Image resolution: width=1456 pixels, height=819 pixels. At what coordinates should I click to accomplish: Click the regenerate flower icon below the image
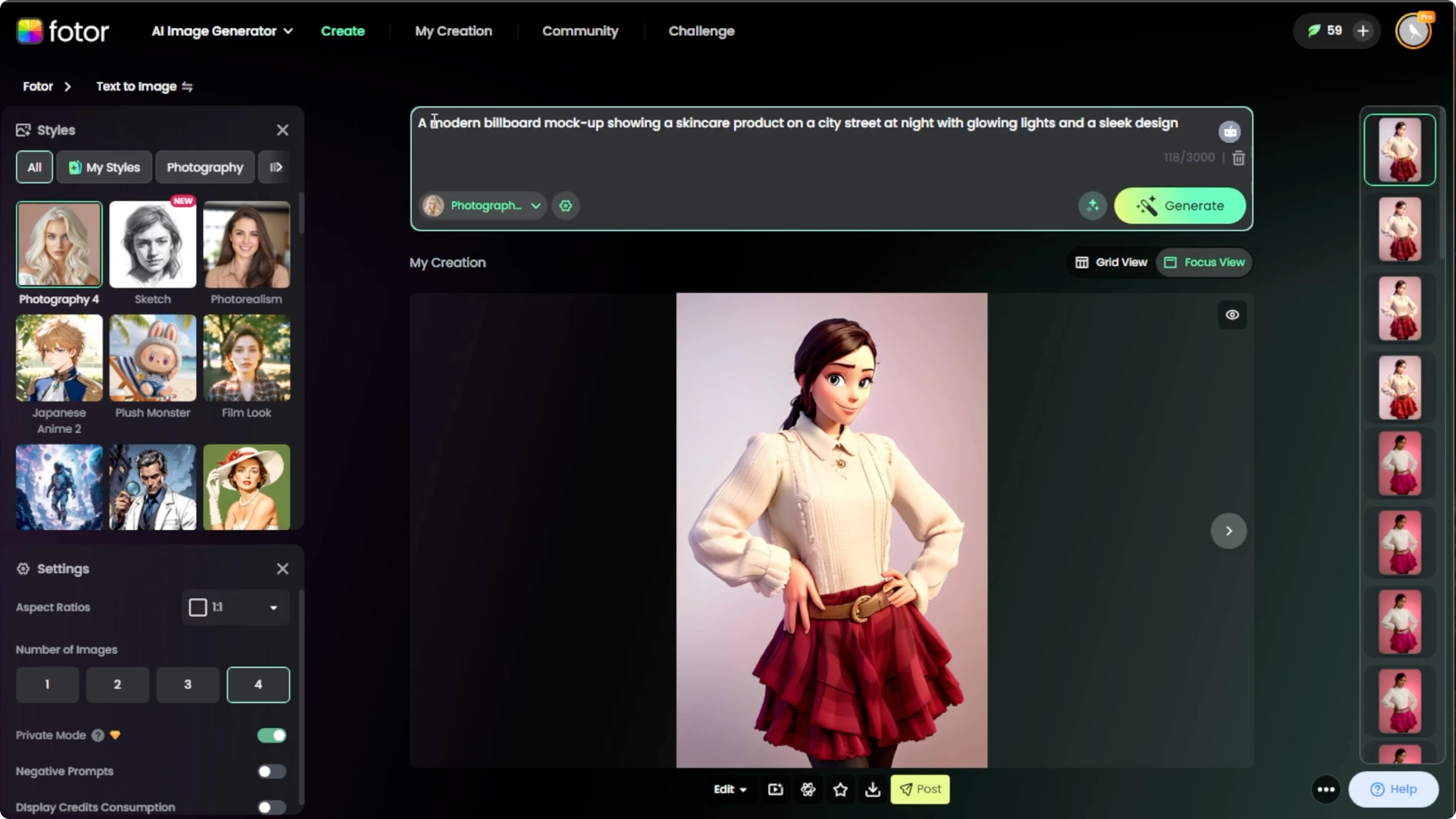[x=808, y=789]
